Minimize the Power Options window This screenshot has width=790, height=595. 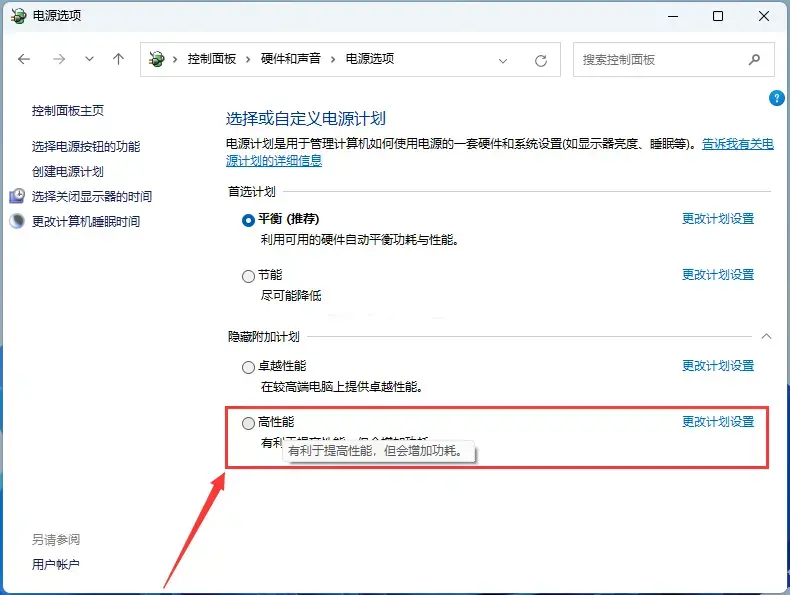click(x=673, y=16)
